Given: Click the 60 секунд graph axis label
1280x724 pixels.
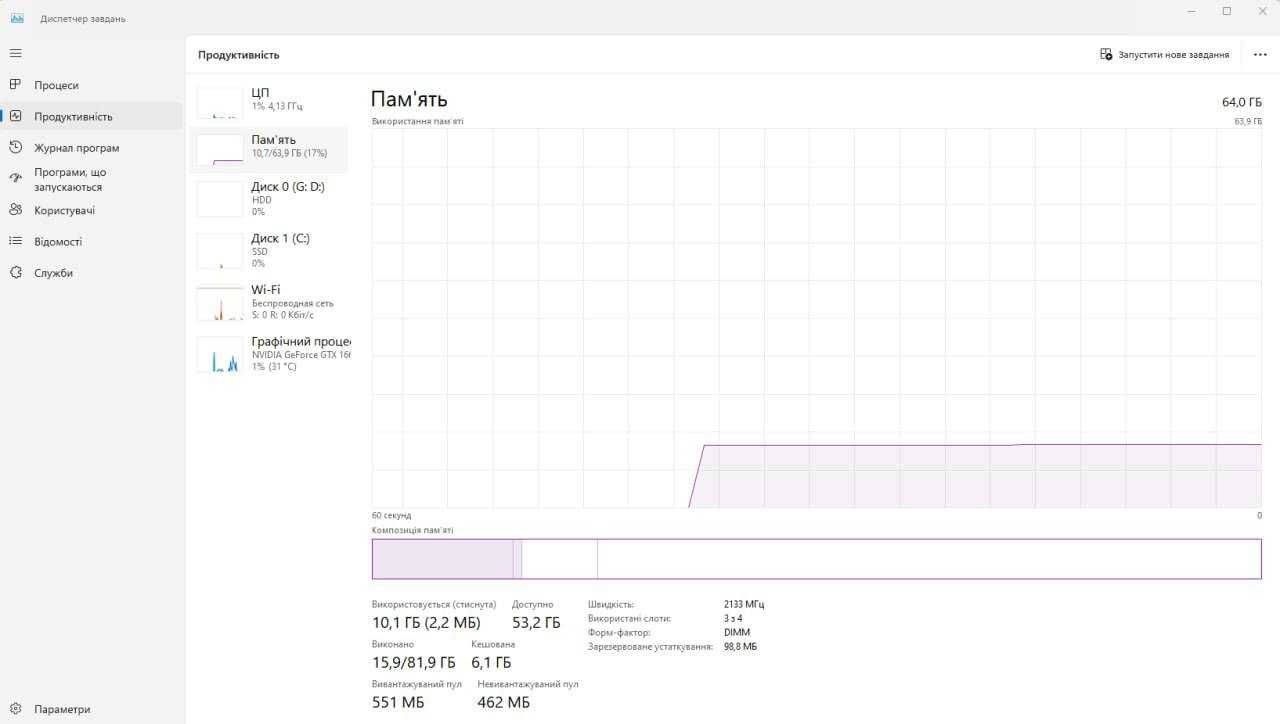Looking at the screenshot, I should point(391,515).
